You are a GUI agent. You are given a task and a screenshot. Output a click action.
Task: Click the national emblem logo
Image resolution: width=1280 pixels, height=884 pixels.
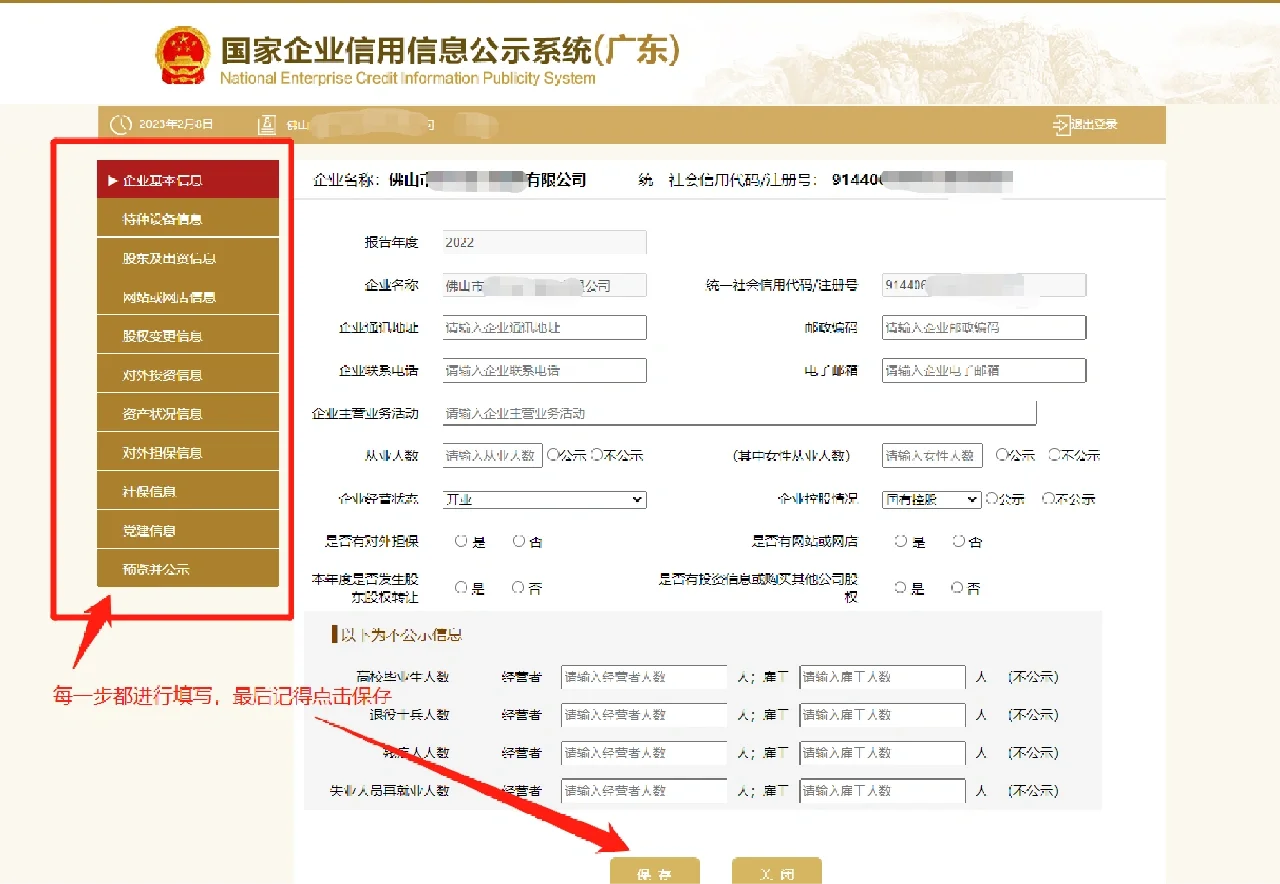[183, 54]
